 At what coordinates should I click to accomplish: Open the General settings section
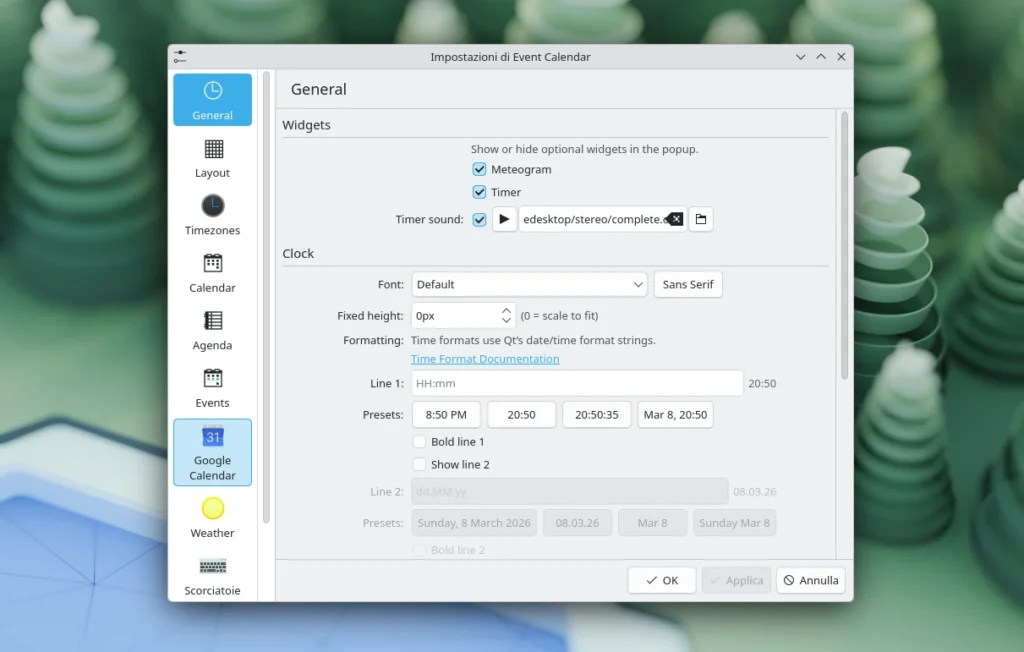pyautogui.click(x=212, y=99)
